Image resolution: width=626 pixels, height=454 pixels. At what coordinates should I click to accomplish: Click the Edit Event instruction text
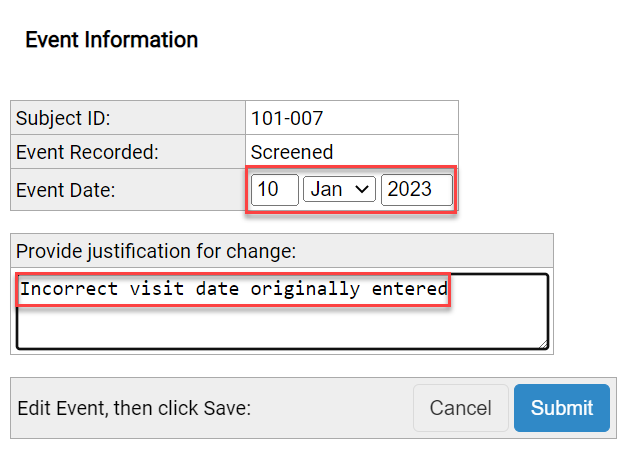134,408
